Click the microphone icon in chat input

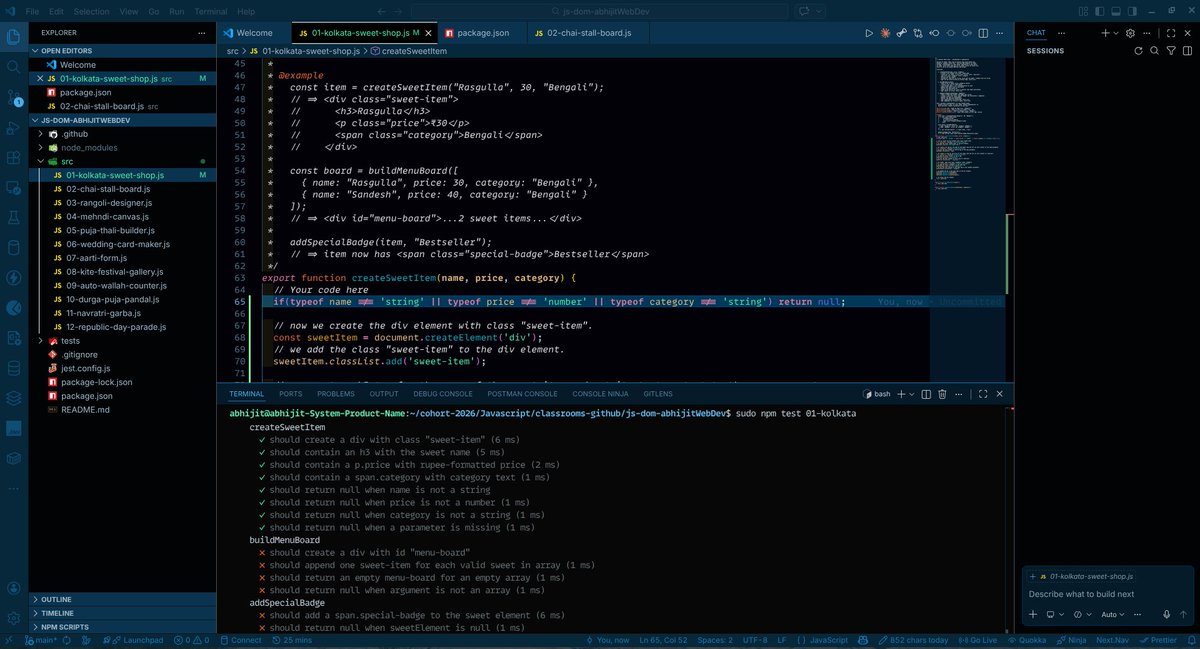tap(1166, 614)
